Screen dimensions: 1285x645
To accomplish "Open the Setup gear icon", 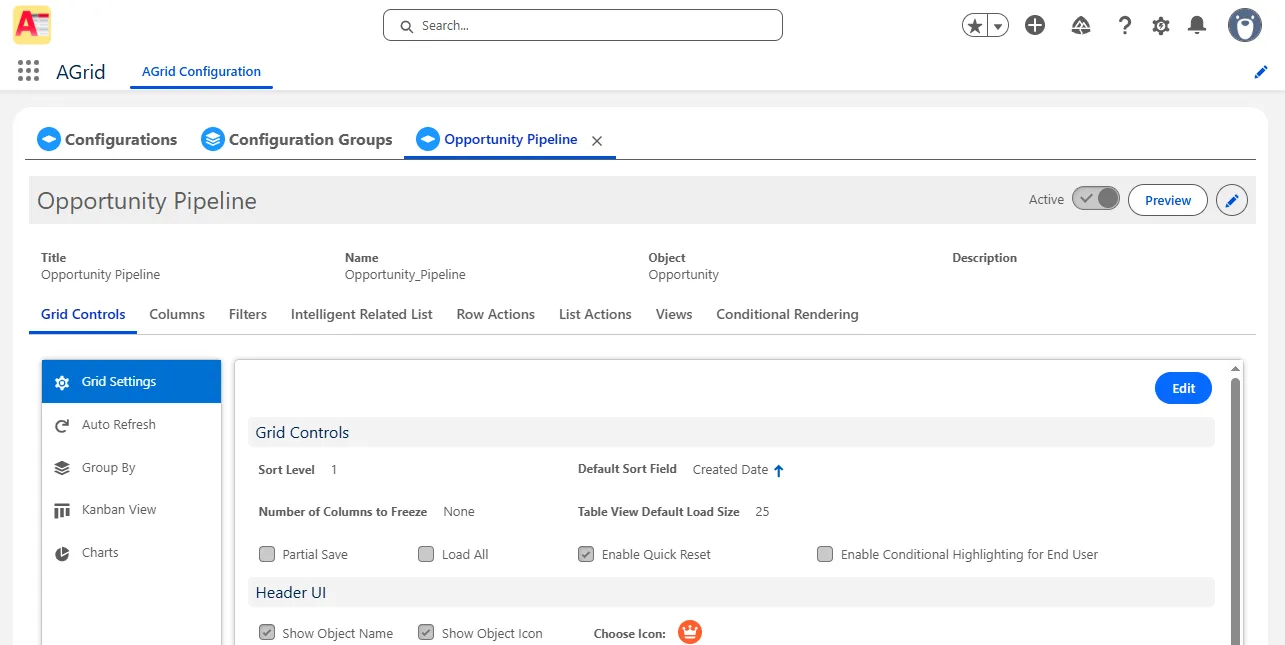I will coord(1160,26).
